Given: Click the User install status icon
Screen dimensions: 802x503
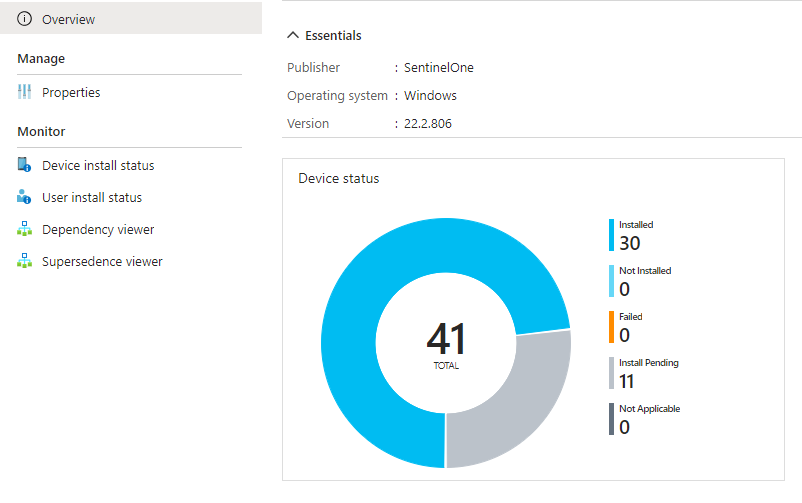Looking at the screenshot, I should click(x=25, y=198).
